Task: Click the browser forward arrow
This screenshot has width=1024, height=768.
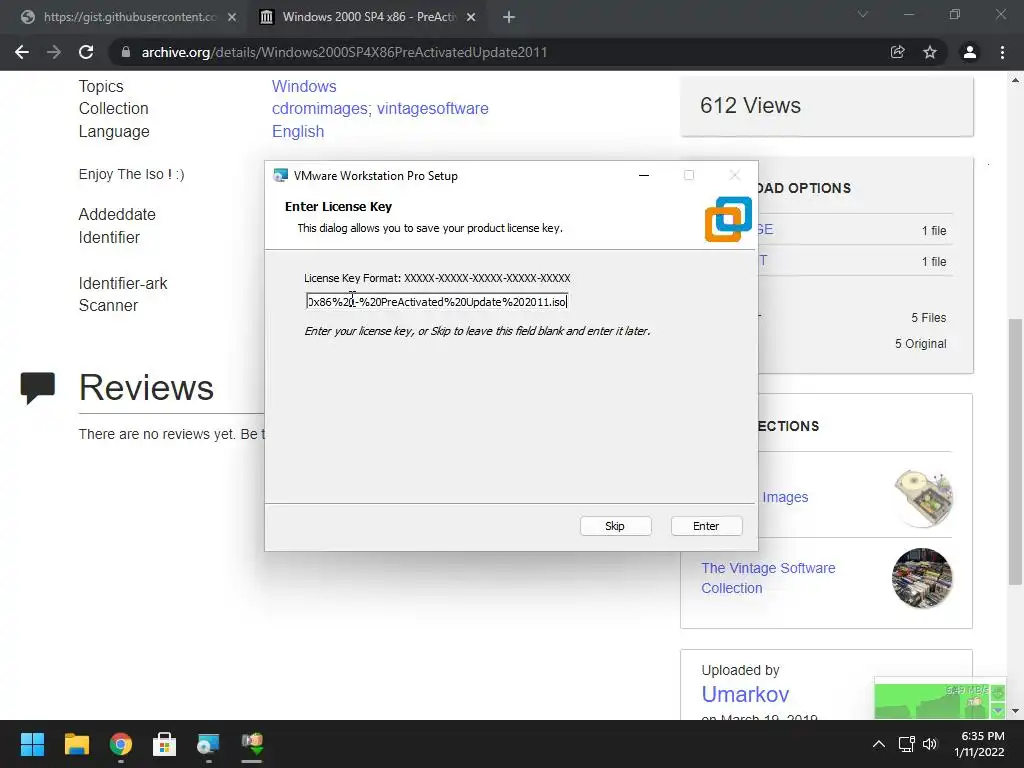Action: pos(54,52)
